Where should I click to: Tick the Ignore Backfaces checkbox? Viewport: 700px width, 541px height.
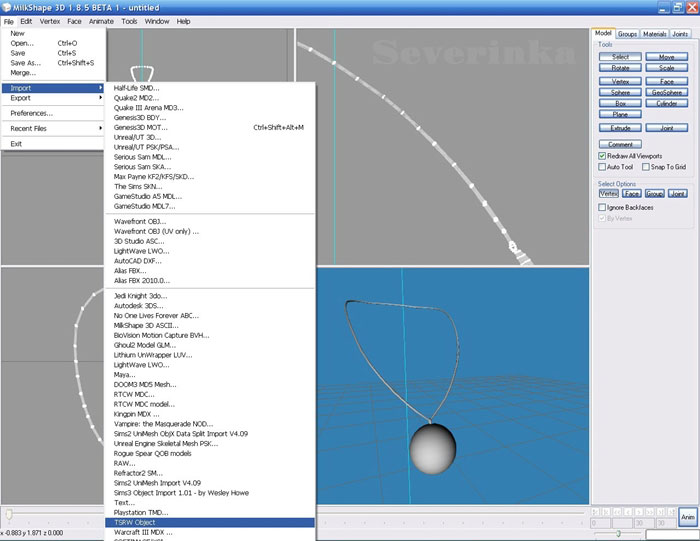click(x=602, y=206)
